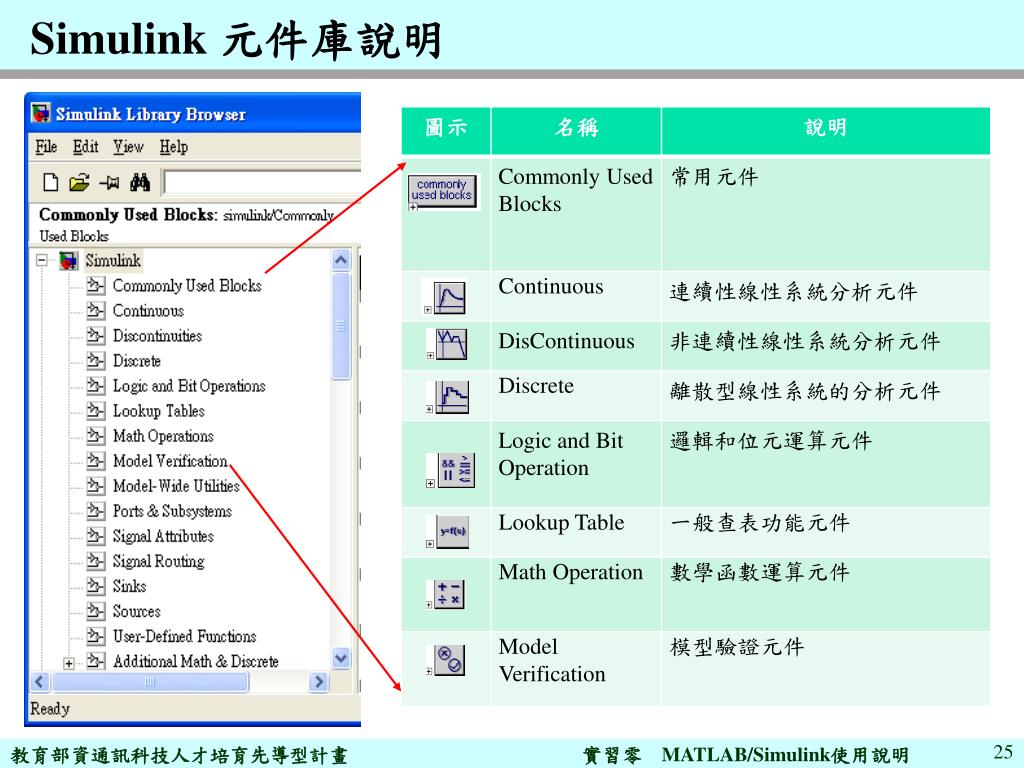This screenshot has width=1024, height=768.
Task: Click the horizontal scroll left arrow
Action: [x=40, y=682]
